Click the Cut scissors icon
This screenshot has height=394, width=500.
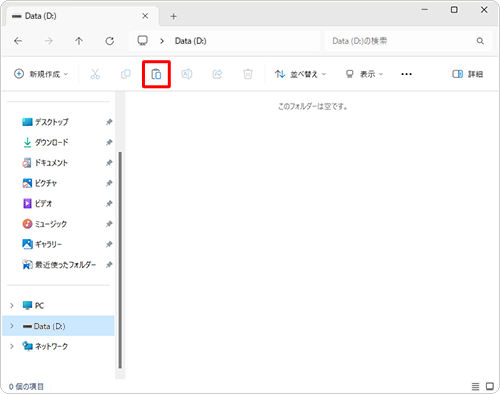pos(95,74)
